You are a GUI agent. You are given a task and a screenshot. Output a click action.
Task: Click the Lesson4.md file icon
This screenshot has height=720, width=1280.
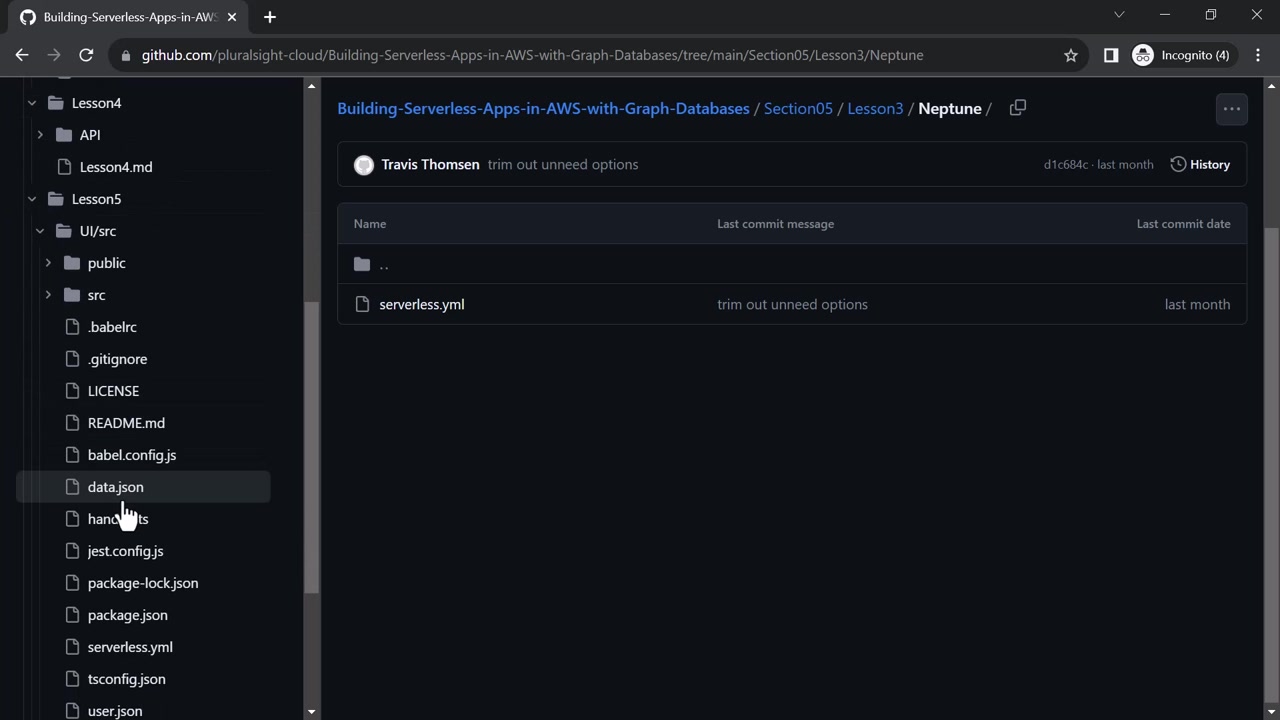pos(63,167)
